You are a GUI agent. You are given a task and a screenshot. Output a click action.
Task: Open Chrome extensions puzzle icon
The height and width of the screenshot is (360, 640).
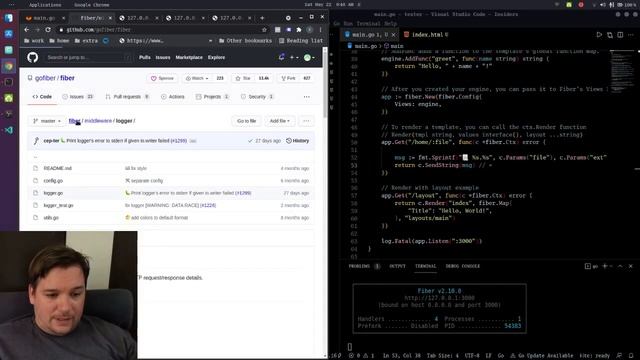click(299, 30)
